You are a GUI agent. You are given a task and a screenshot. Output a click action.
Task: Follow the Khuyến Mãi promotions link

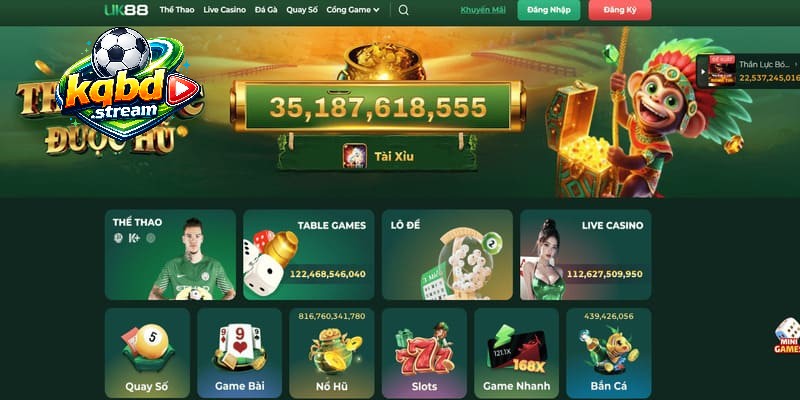(483, 10)
